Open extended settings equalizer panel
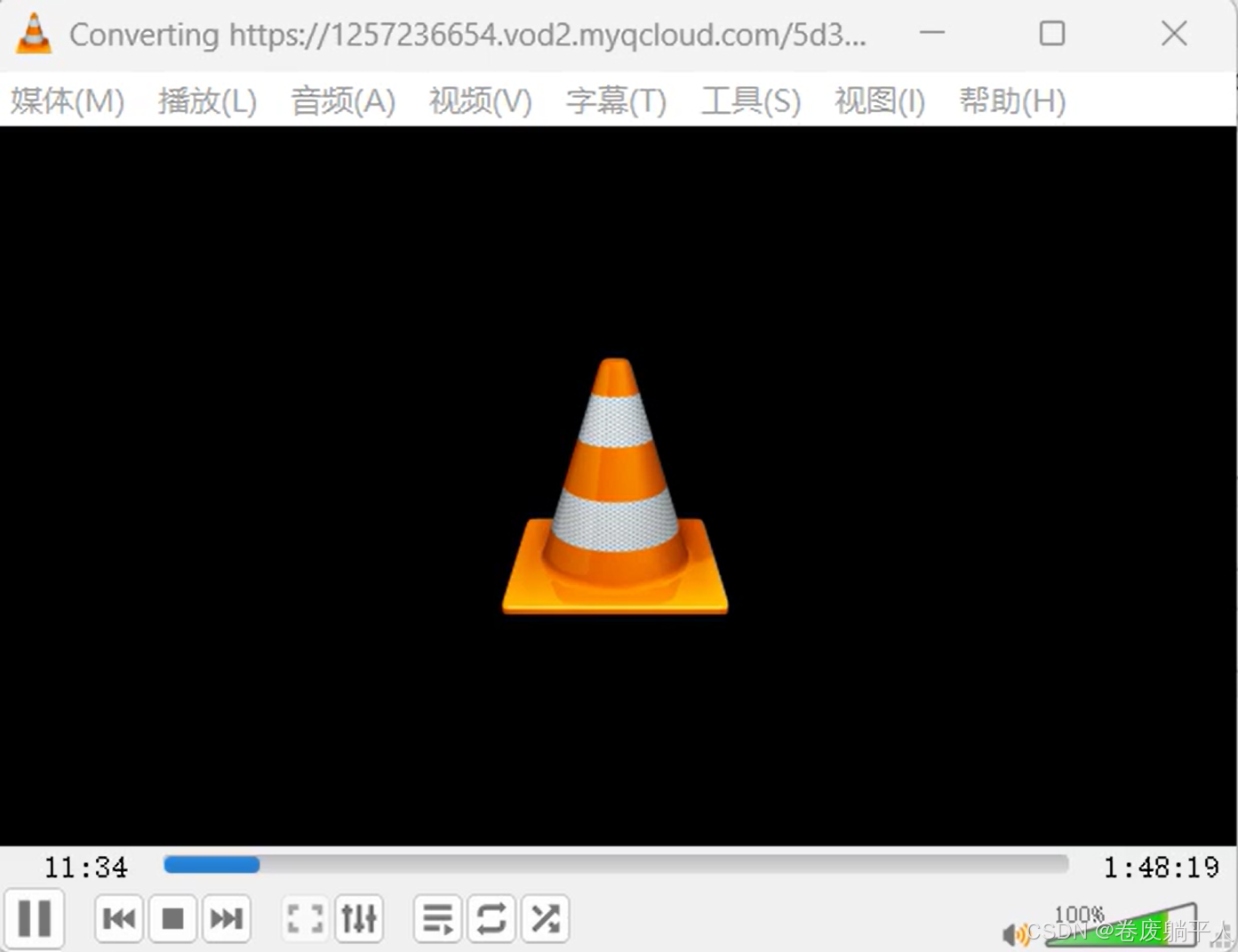1238x952 pixels. click(359, 918)
